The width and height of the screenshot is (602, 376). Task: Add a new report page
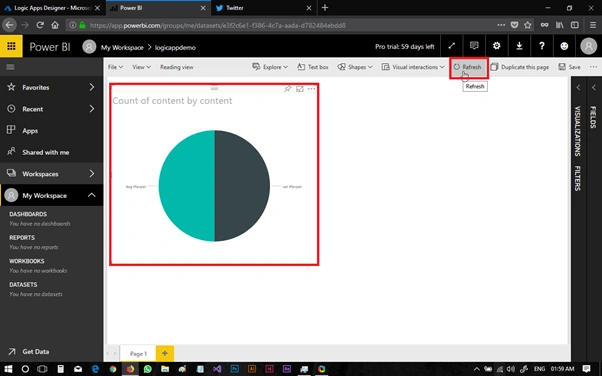165,353
